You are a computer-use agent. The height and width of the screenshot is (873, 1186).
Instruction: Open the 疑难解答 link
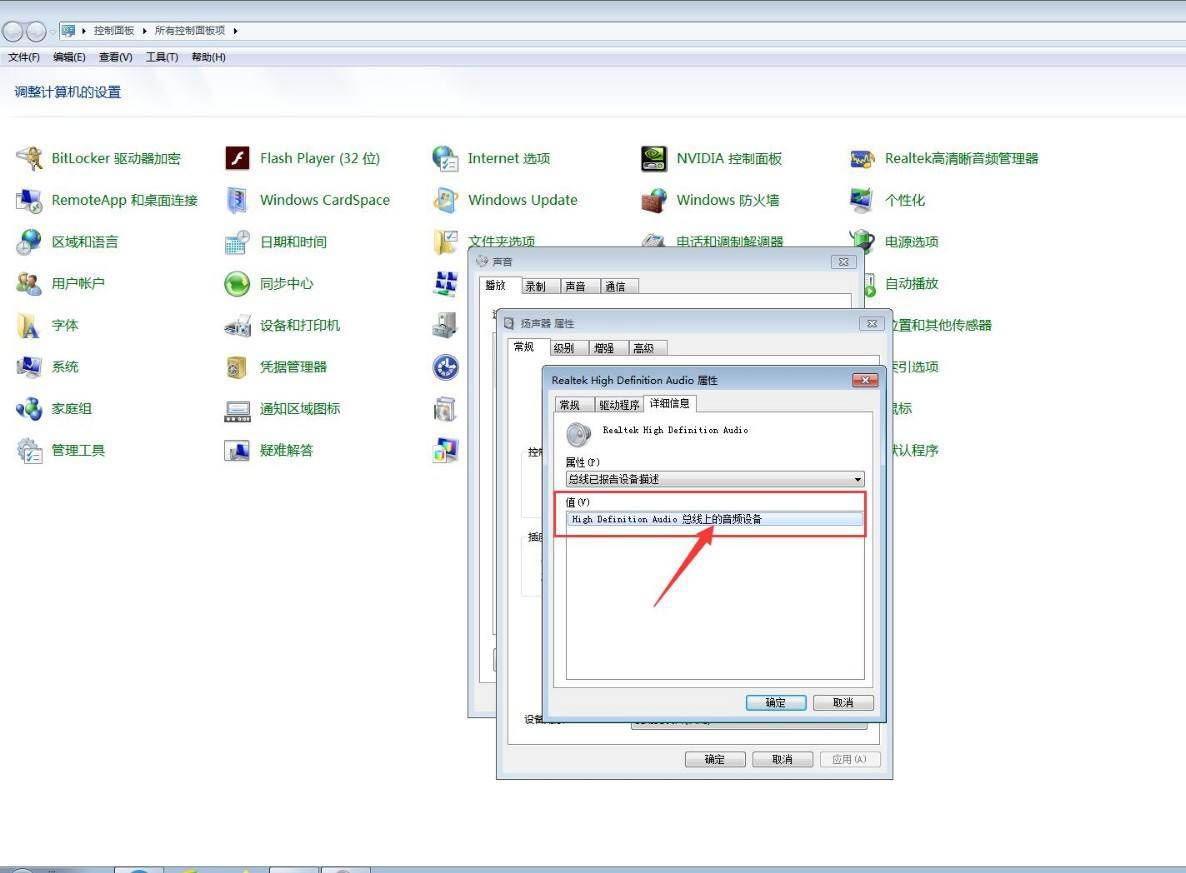point(286,450)
